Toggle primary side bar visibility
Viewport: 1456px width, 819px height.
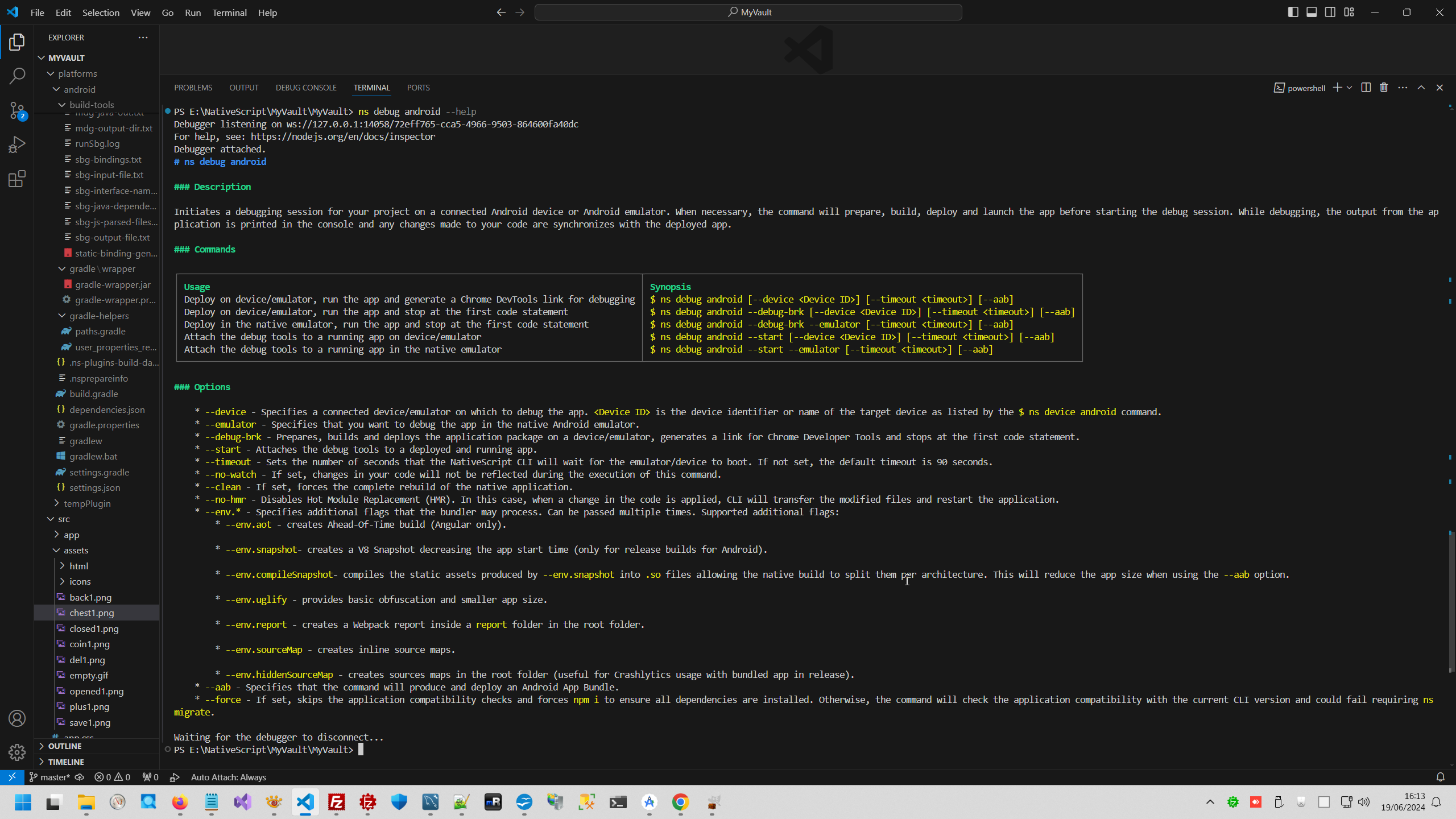coord(1293,12)
